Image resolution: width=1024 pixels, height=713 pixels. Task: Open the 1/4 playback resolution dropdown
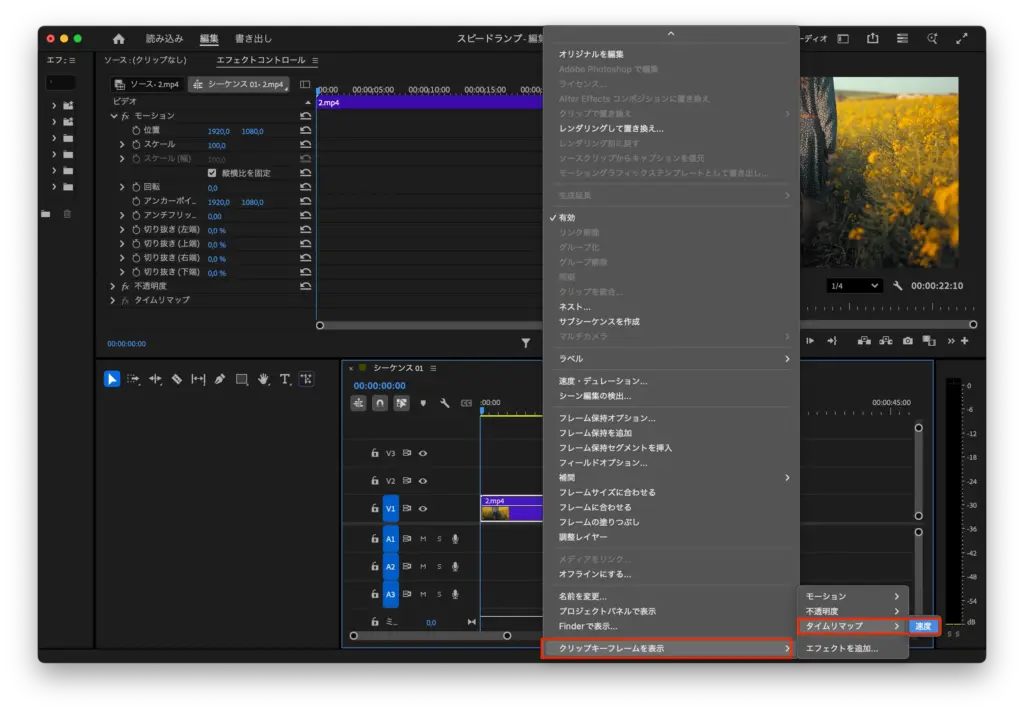pos(854,286)
